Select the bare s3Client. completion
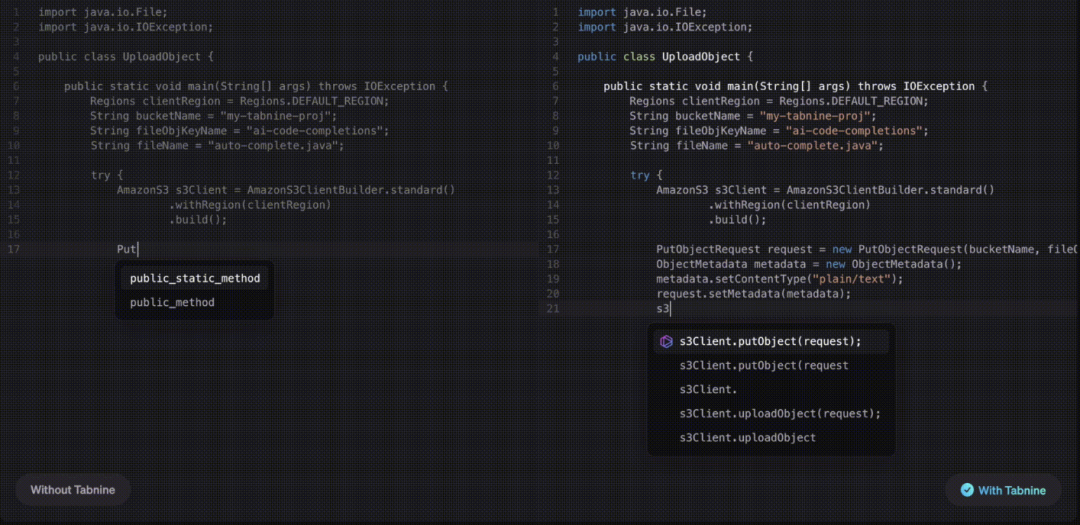Image resolution: width=1080 pixels, height=525 pixels. [x=771, y=389]
